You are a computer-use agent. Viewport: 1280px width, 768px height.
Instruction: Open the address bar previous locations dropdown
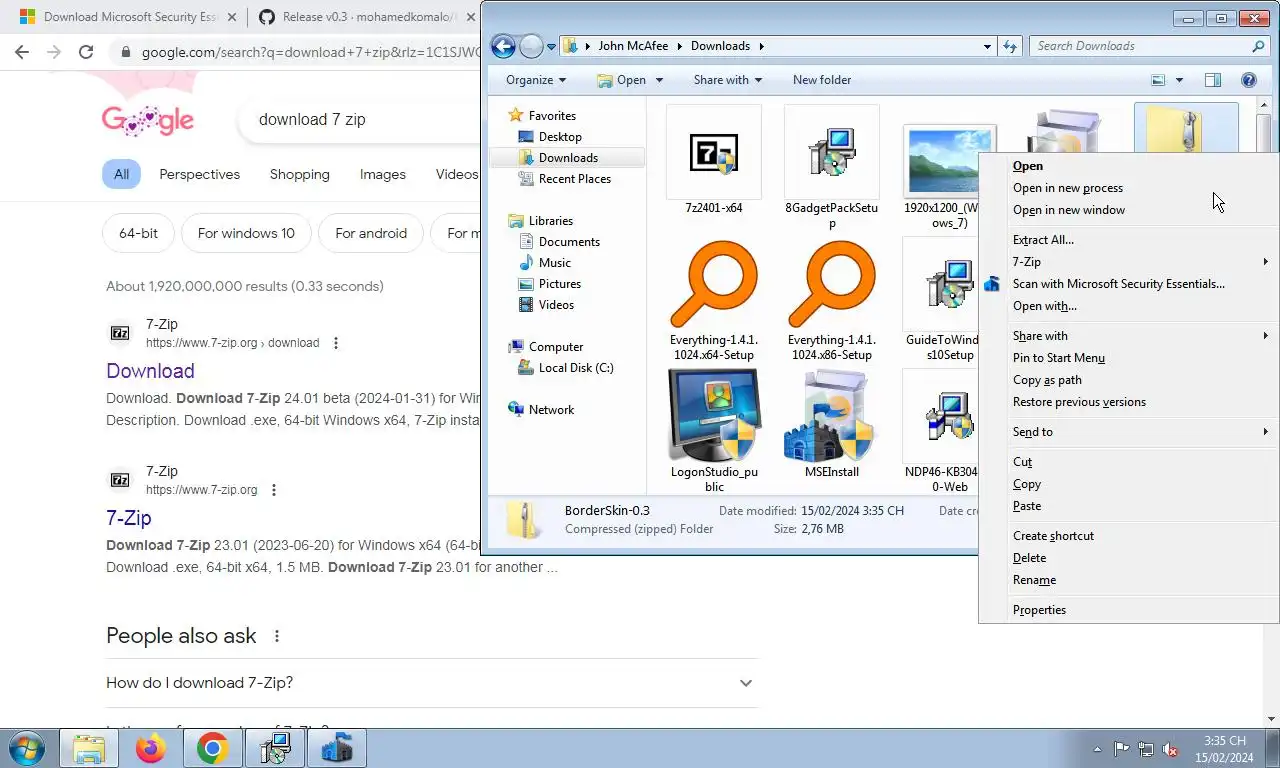click(987, 46)
